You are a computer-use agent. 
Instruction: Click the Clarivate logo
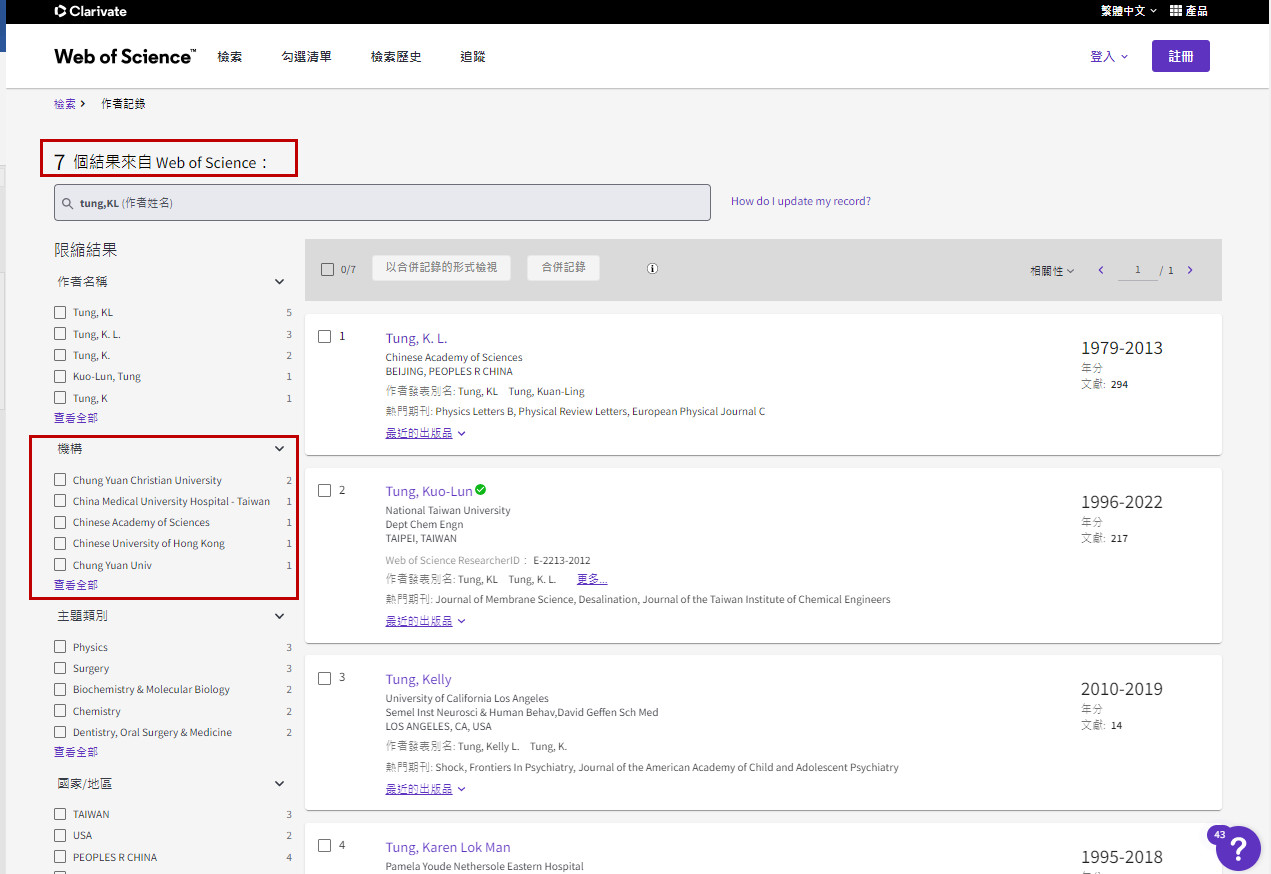pyautogui.click(x=90, y=11)
